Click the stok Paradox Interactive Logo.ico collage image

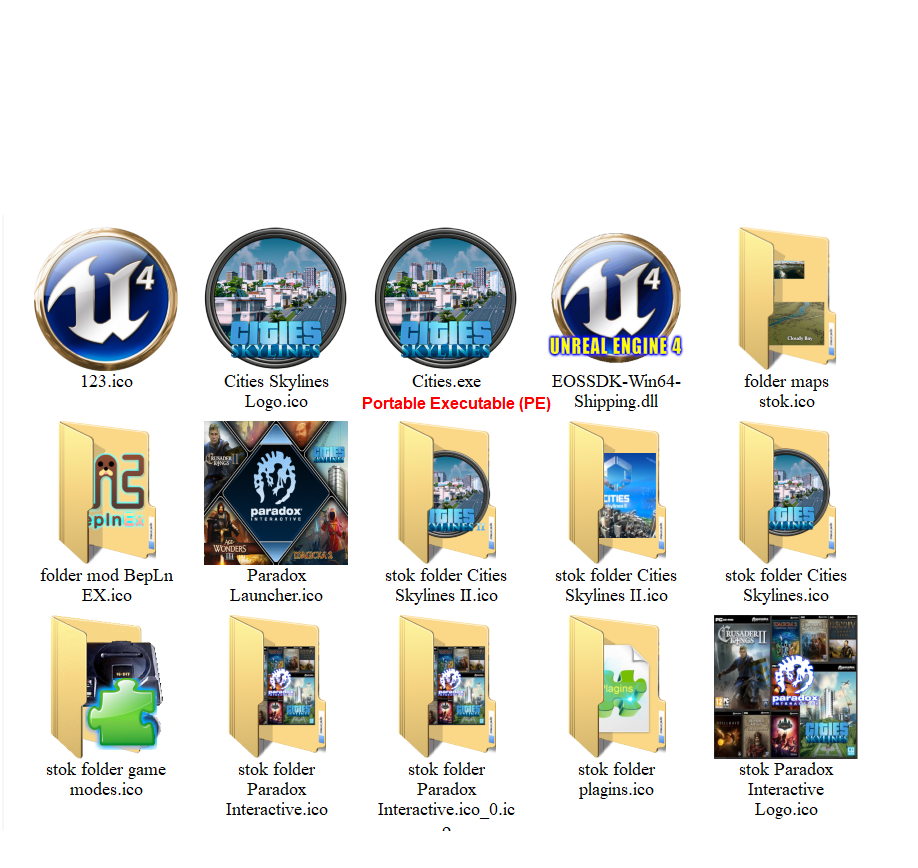click(x=786, y=687)
